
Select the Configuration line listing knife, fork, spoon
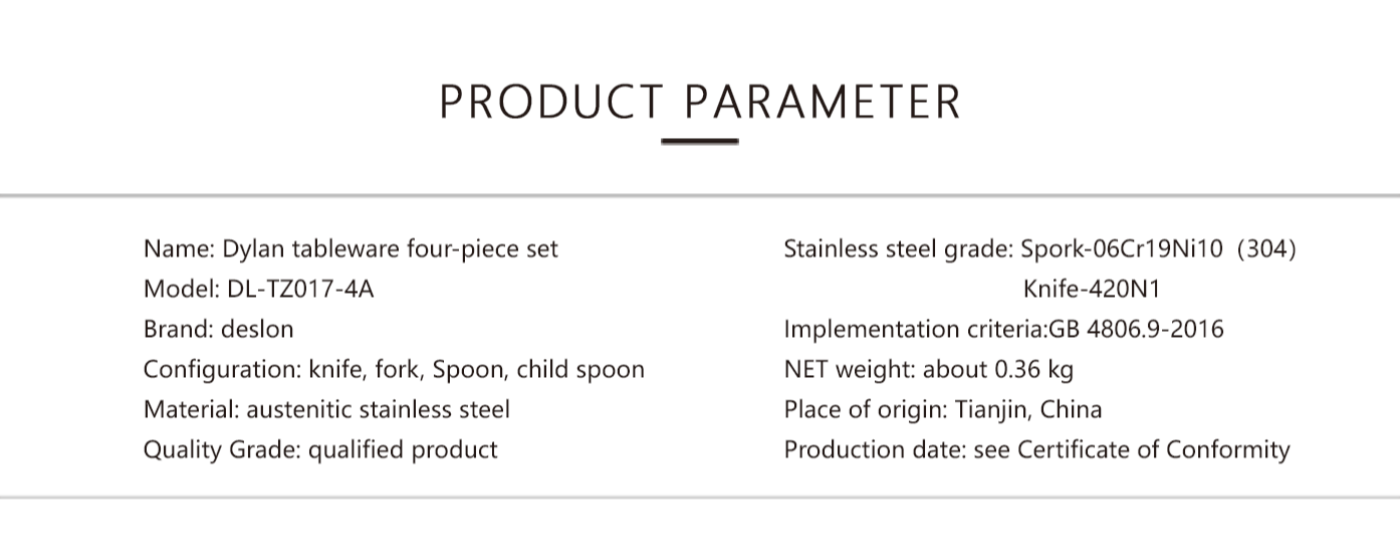[394, 370]
